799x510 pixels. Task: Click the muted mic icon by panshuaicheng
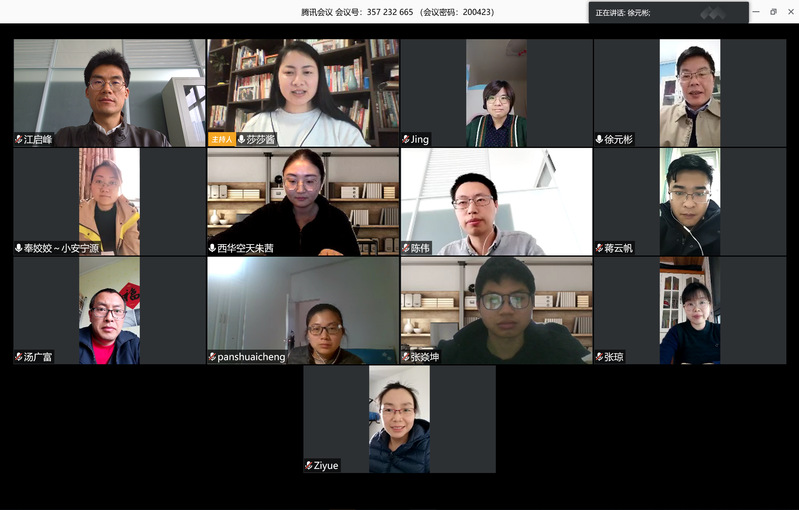point(212,357)
